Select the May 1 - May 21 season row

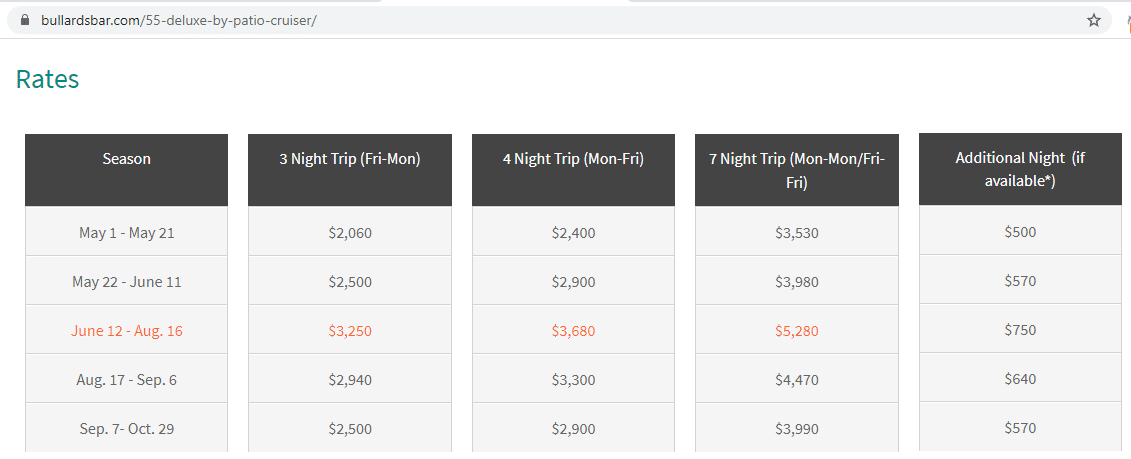point(126,232)
